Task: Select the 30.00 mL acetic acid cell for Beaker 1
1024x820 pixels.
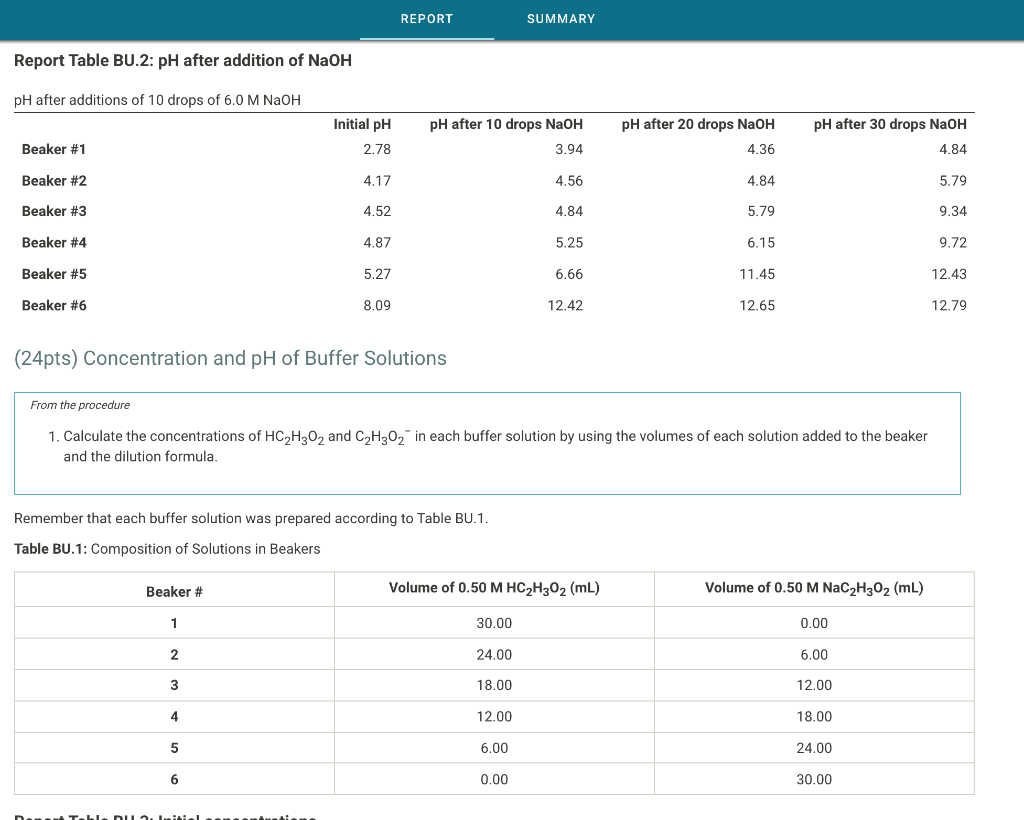Action: pyautogui.click(x=493, y=623)
